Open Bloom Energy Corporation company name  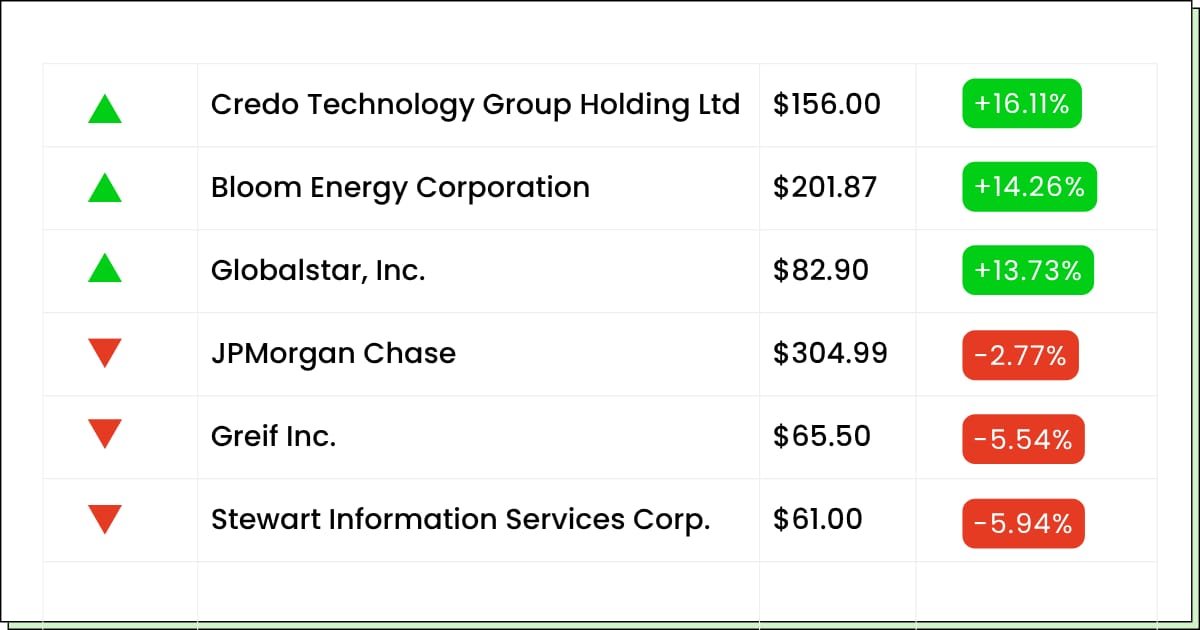pyautogui.click(x=400, y=188)
